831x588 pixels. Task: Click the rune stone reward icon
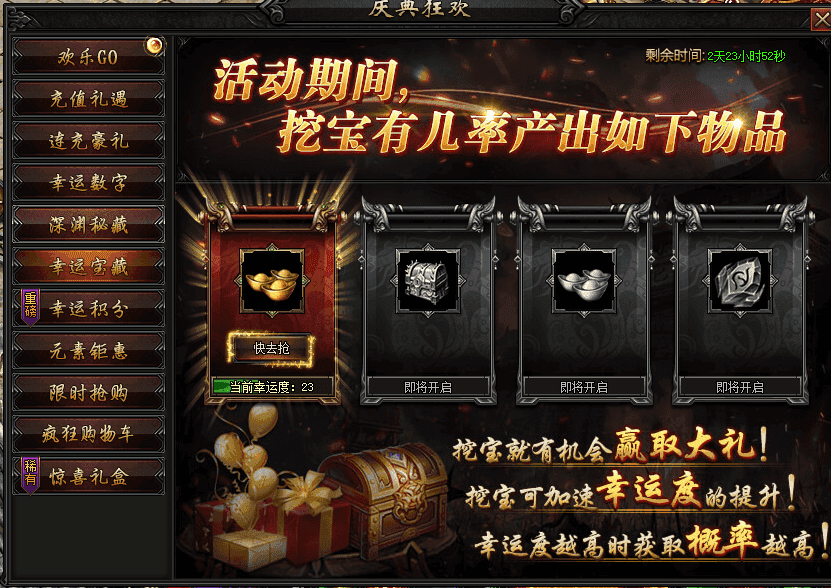point(740,281)
